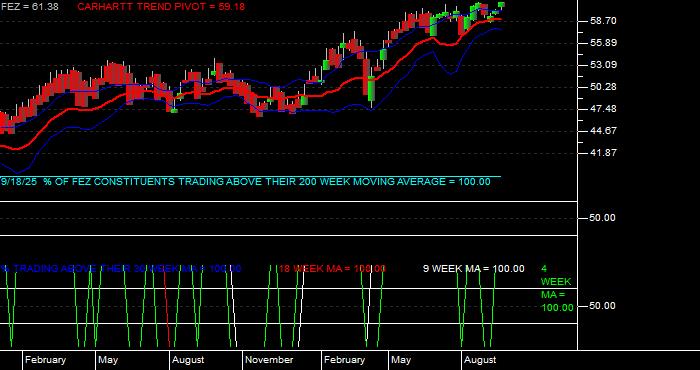This screenshot has height=370, width=700.
Task: Click the 58.70 price axis label
Action: click(x=603, y=21)
